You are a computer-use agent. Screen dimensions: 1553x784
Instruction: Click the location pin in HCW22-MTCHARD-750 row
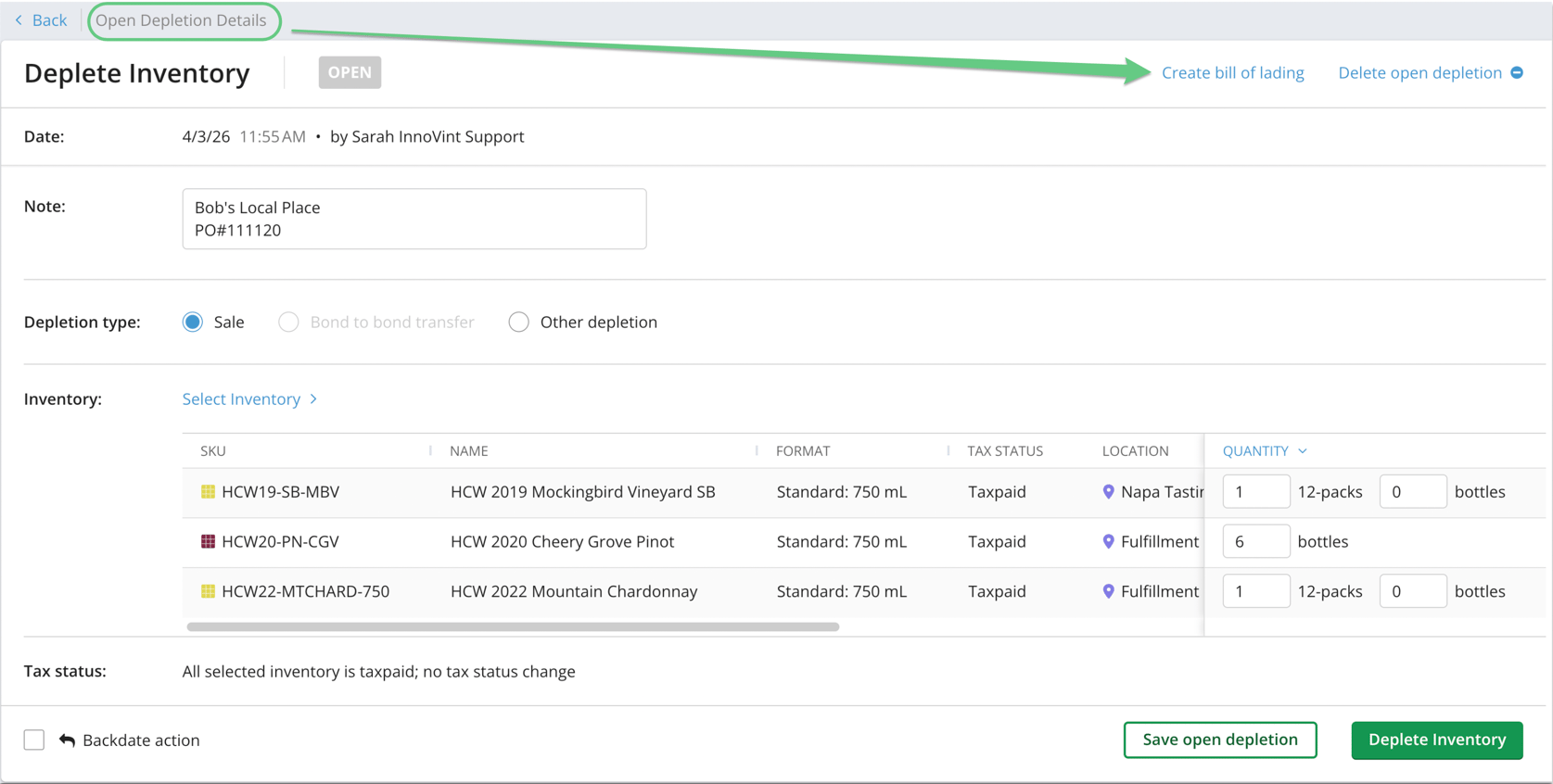coord(1108,591)
